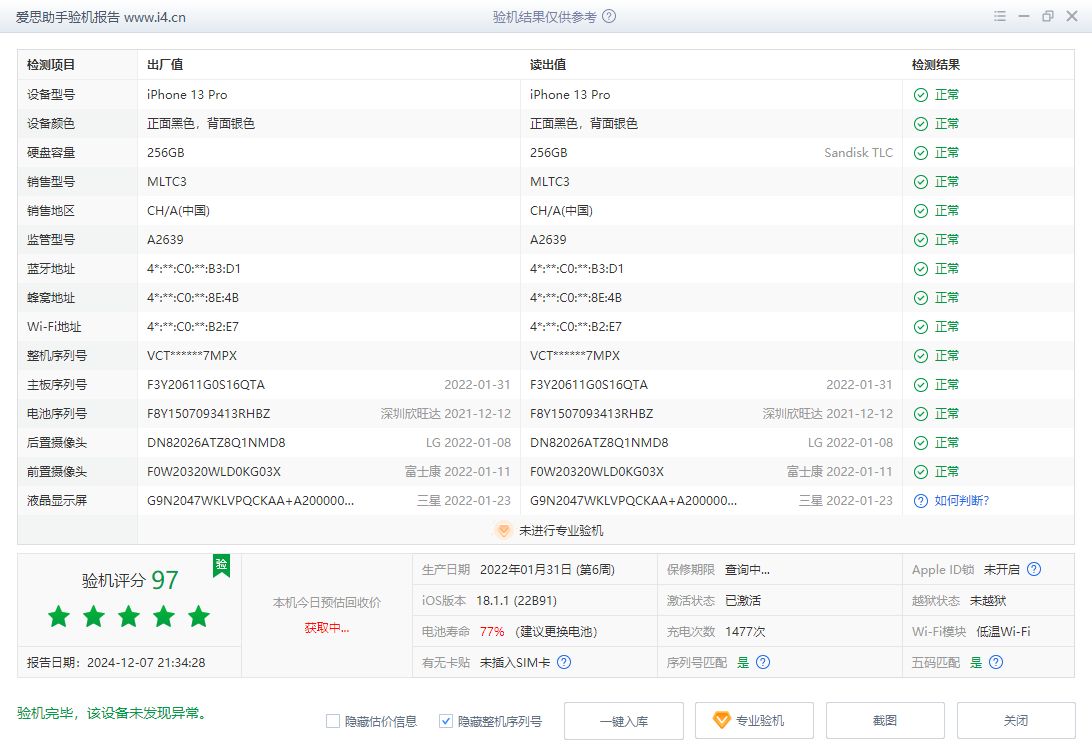Open the list menu in the title bar
Screen dimensions: 1092x756
[x=998, y=16]
